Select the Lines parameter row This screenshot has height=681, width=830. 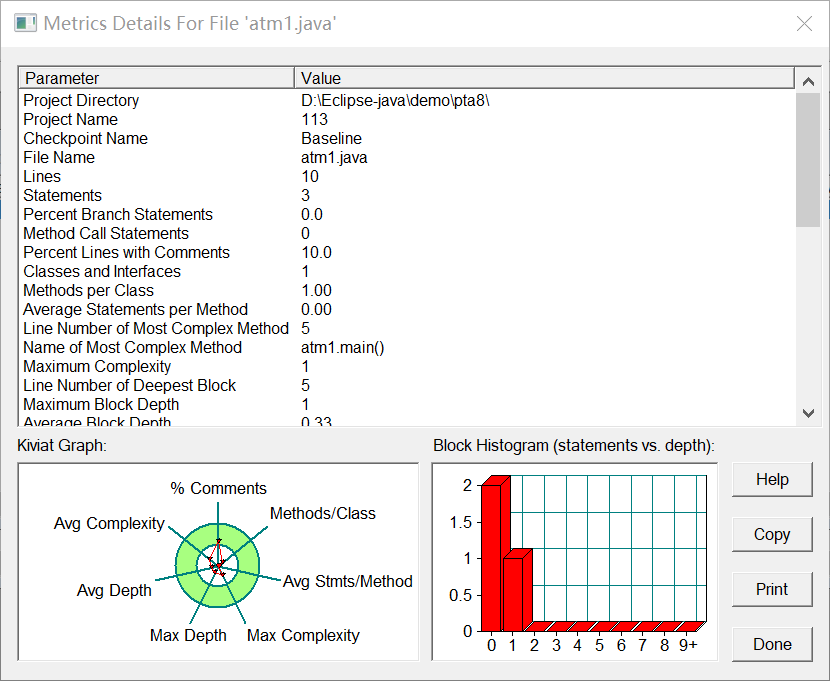click(408, 177)
